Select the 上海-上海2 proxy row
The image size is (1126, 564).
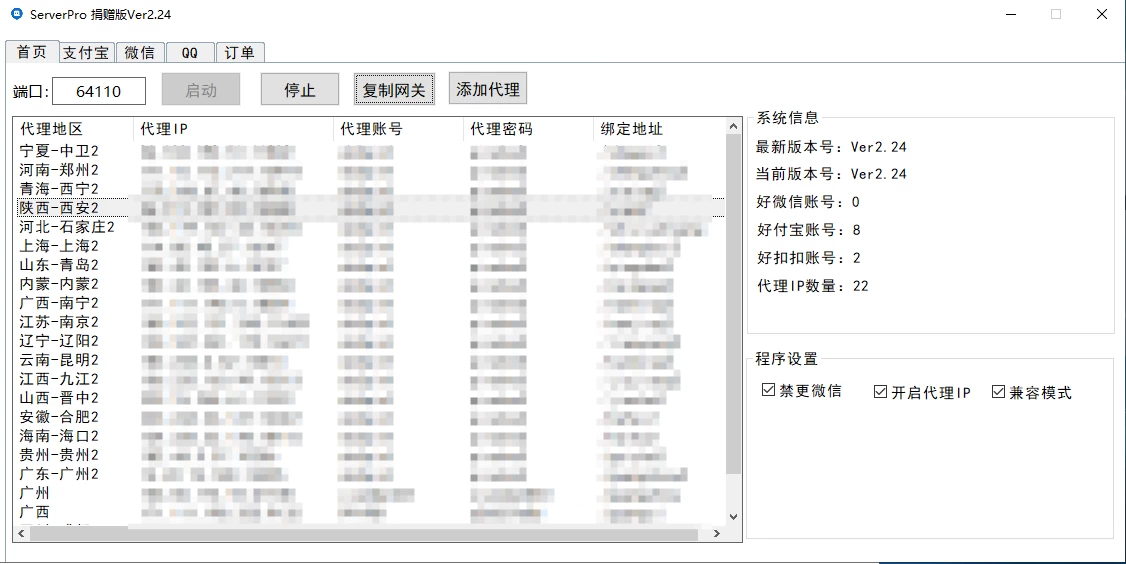pyautogui.click(x=59, y=246)
